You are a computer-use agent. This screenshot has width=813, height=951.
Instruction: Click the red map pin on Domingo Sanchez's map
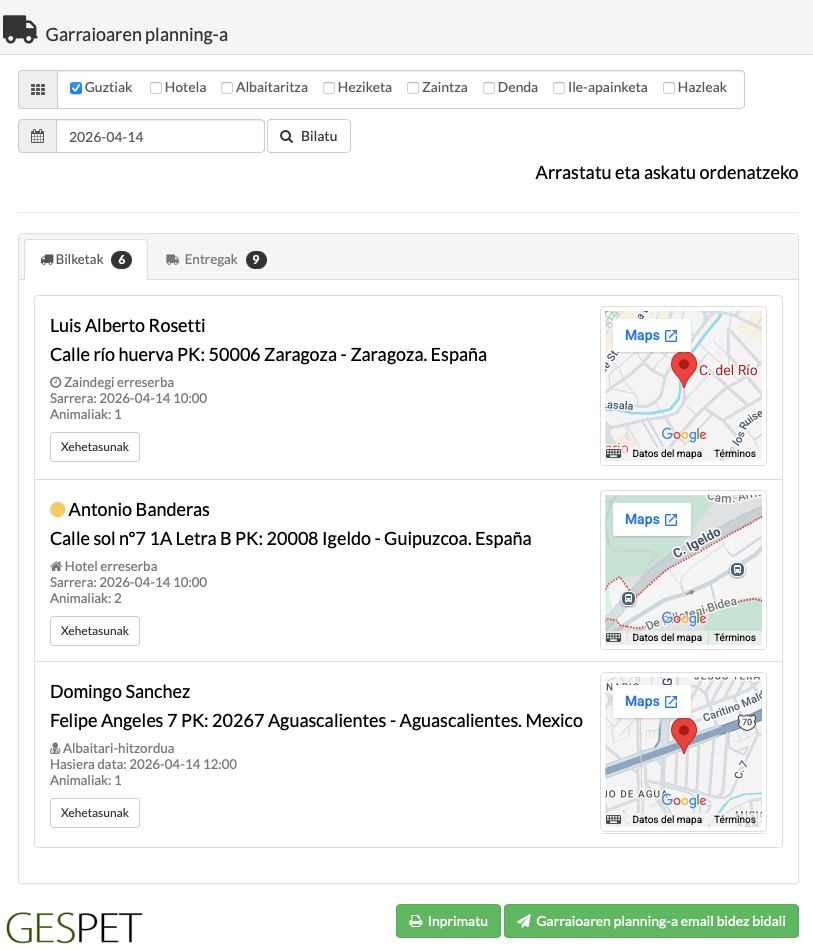pos(683,734)
